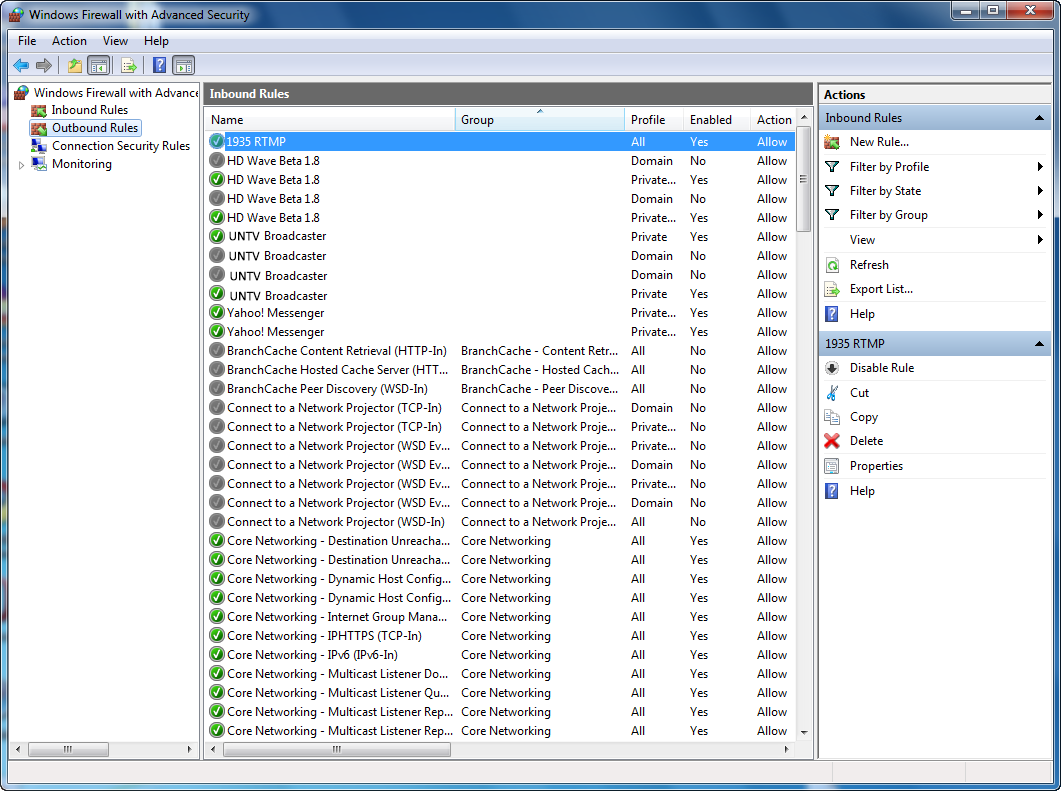Click the rule list scroll up arrow

pyautogui.click(x=804, y=117)
